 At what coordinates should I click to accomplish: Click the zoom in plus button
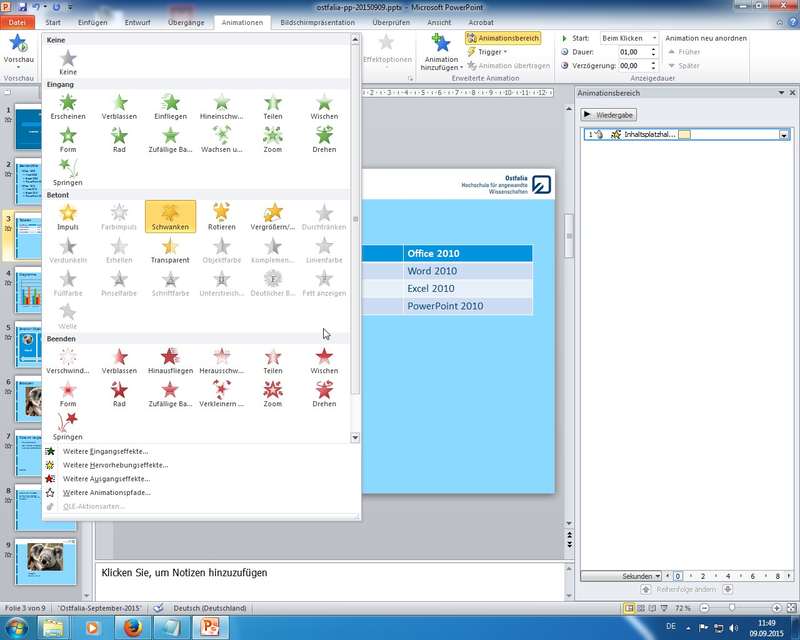click(777, 608)
